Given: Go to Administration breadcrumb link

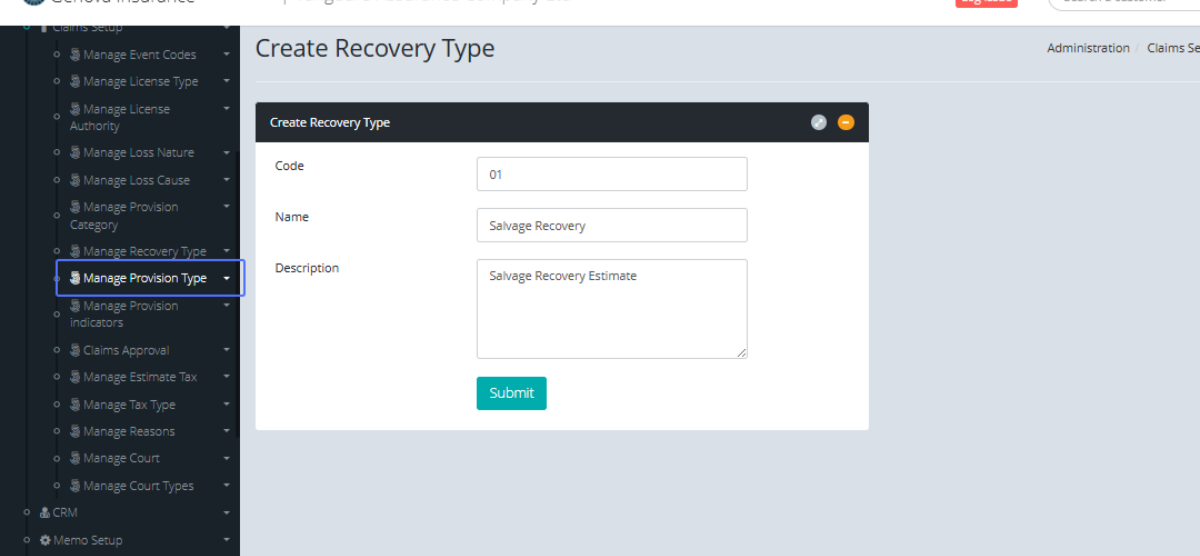Looking at the screenshot, I should (1088, 48).
